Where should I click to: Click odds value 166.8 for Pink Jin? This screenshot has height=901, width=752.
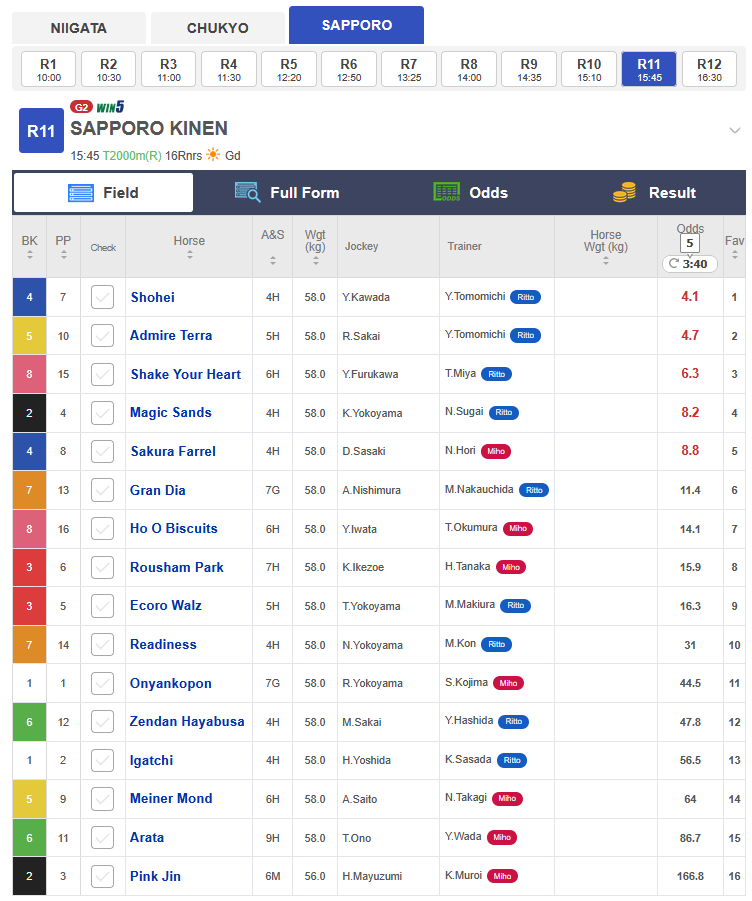690,876
